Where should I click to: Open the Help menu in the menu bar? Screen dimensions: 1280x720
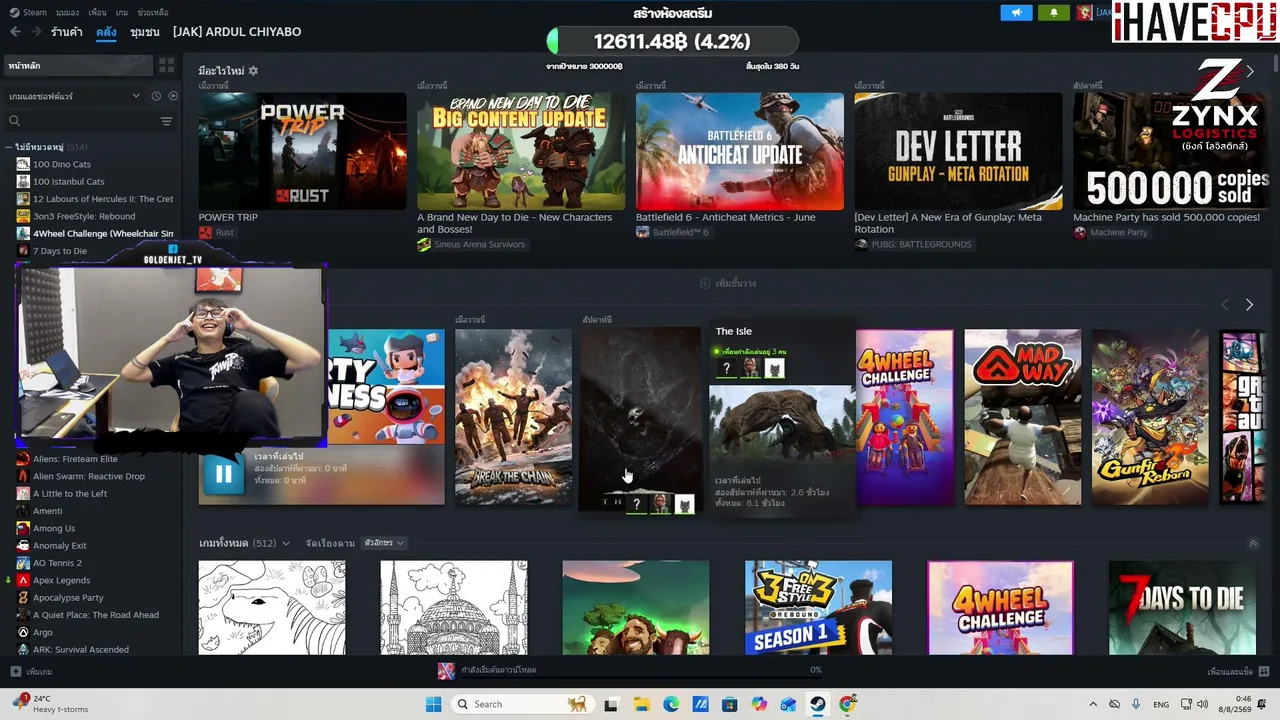point(153,13)
